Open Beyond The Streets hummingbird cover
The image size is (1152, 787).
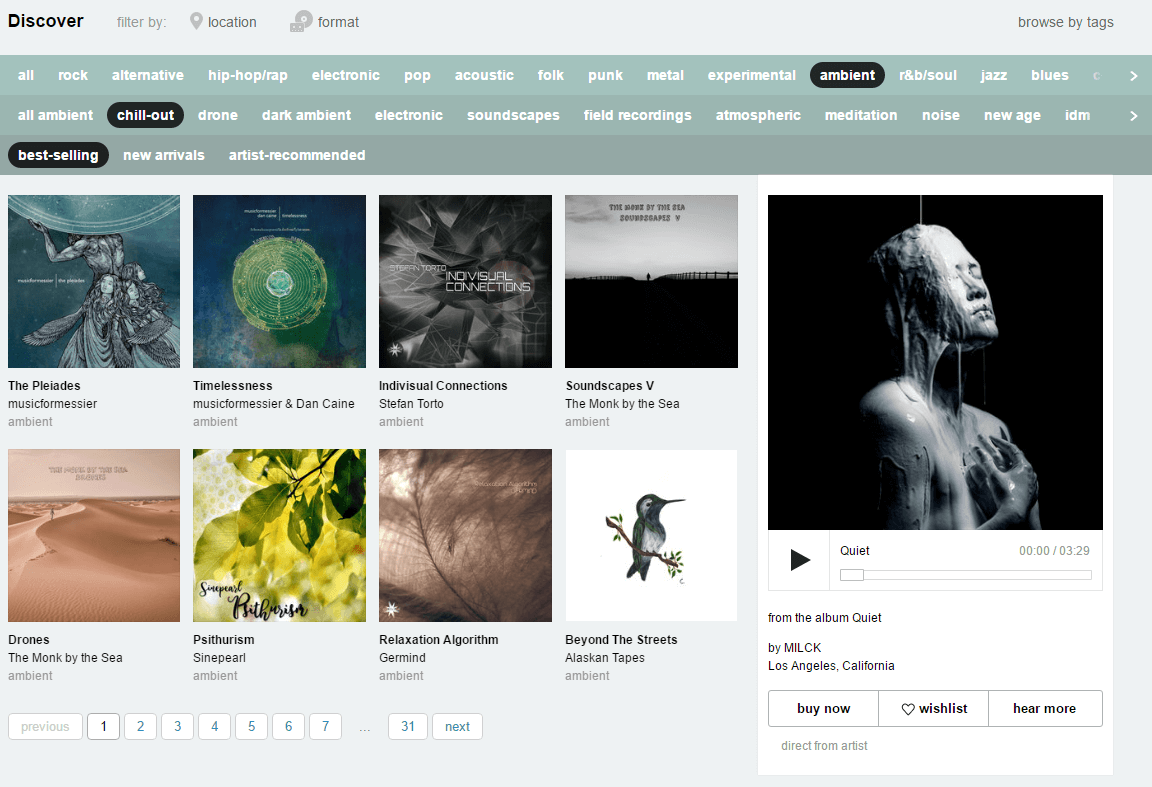click(651, 535)
